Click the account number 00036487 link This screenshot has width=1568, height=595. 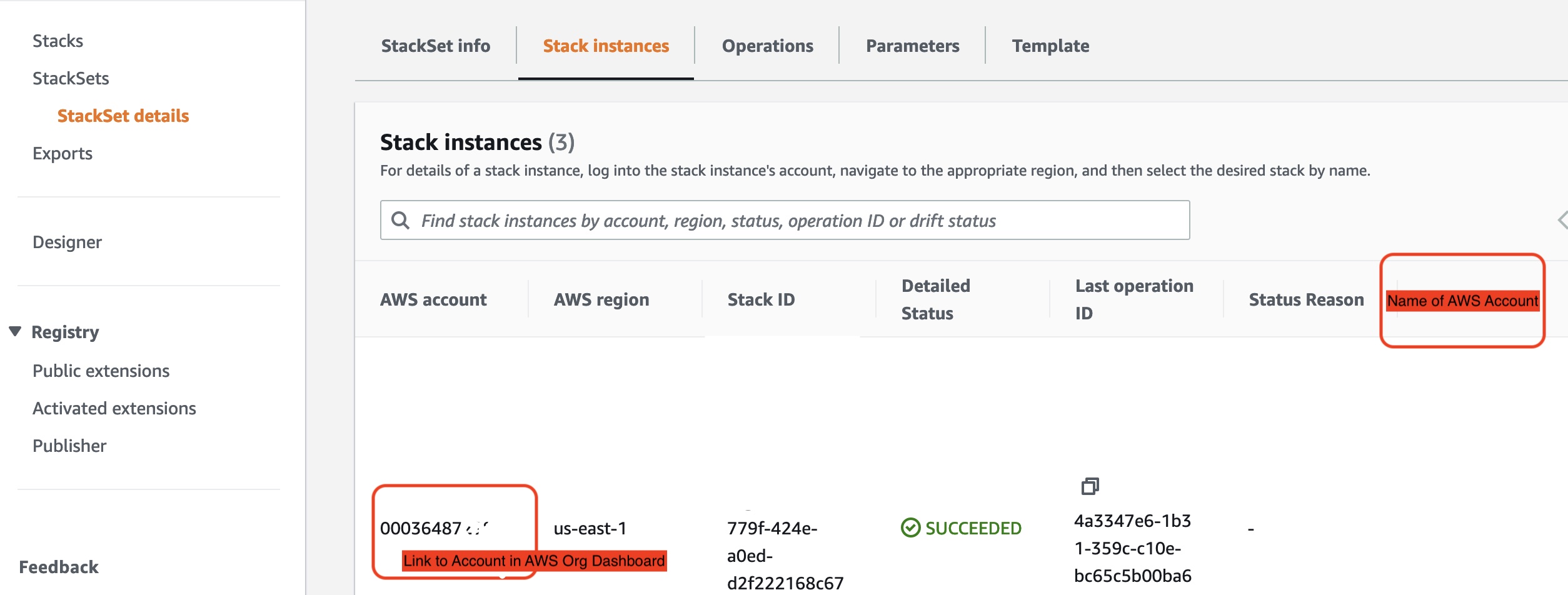431,527
